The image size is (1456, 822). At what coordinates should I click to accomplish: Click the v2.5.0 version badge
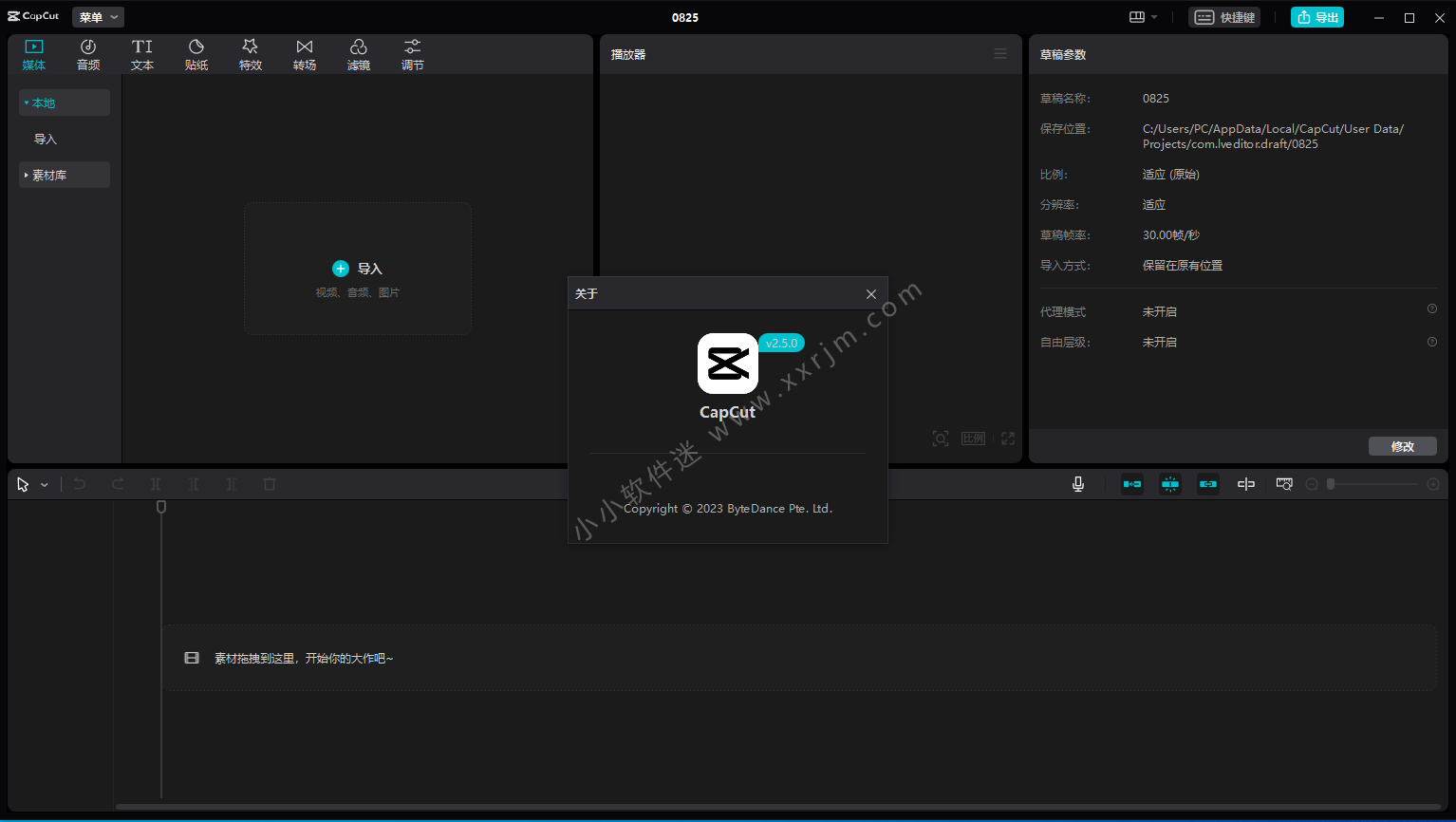tap(782, 343)
